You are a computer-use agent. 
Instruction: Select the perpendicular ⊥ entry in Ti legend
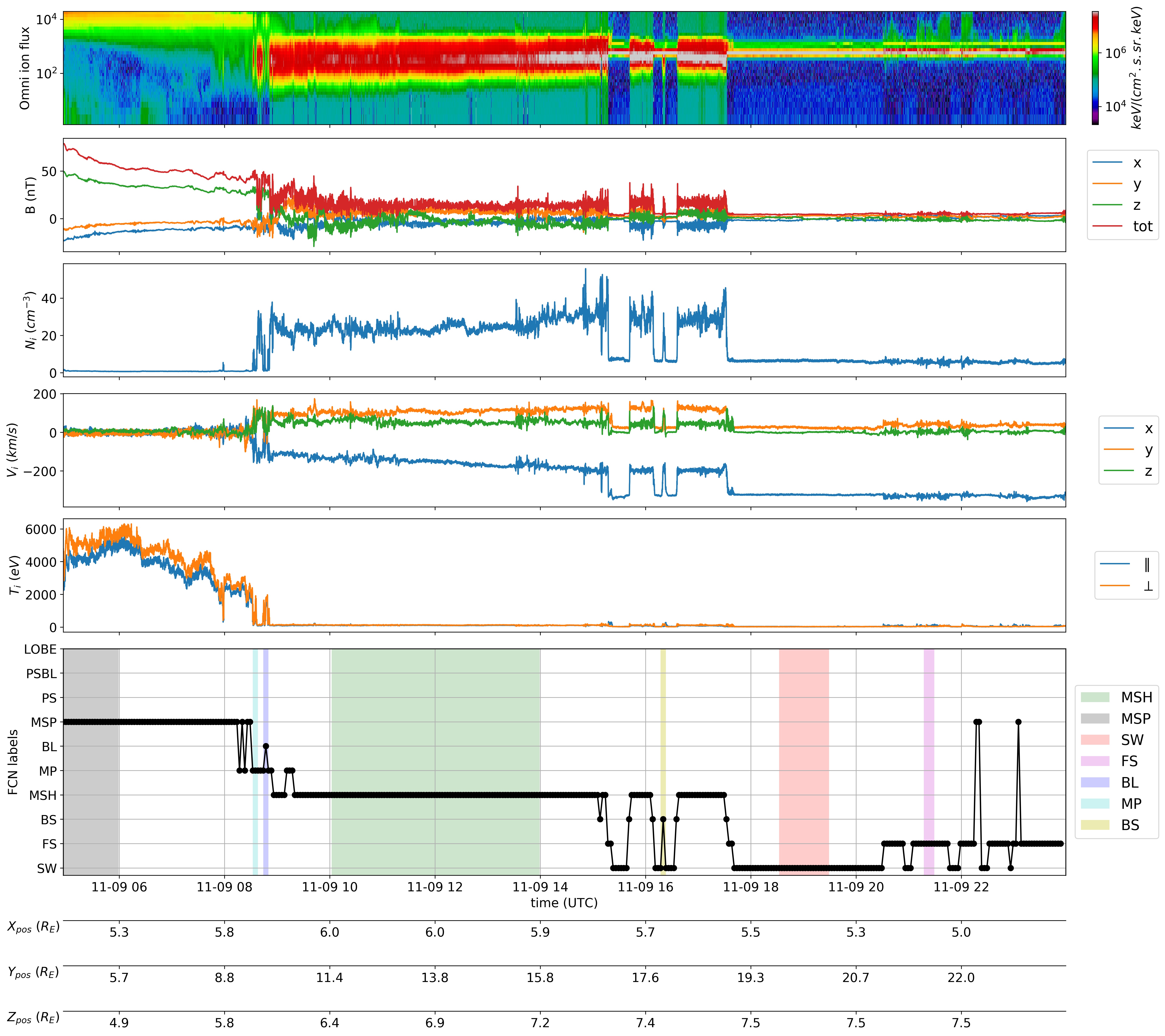1126,586
